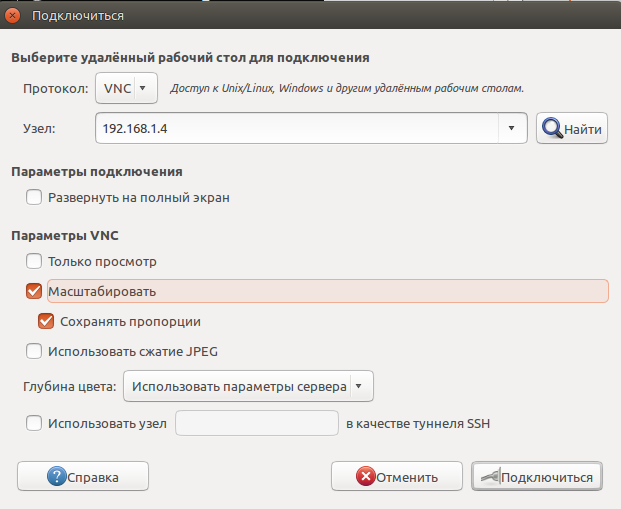This screenshot has height=509, width=621.
Task: Click the SSH tunnel host text field
Action: click(x=257, y=423)
